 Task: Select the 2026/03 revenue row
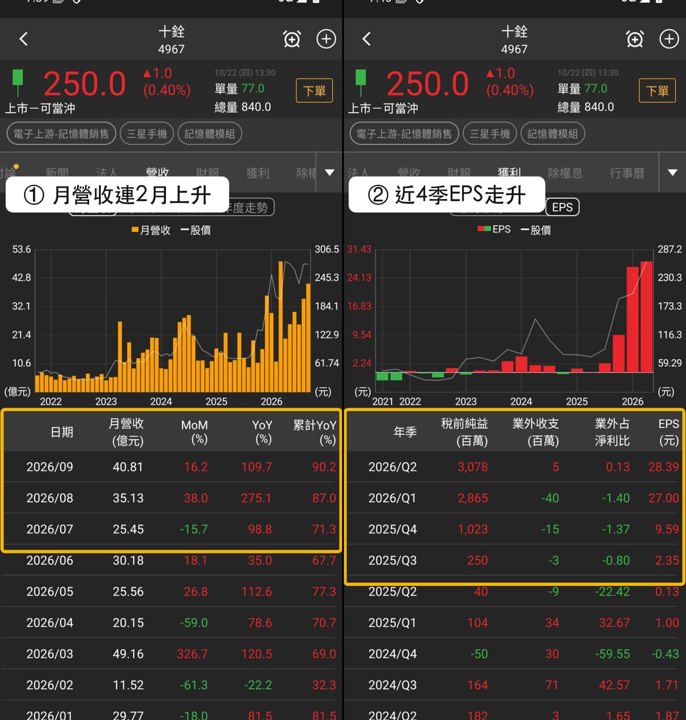click(171, 654)
